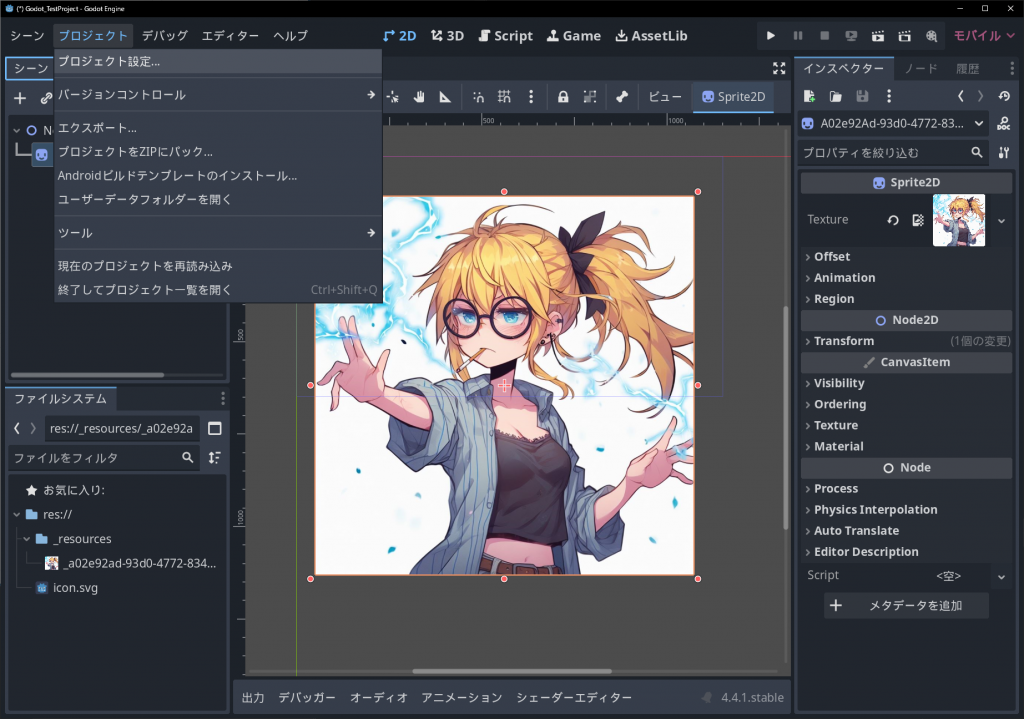Select the エクスポート... menu entry
The image size is (1024, 719).
click(97, 128)
